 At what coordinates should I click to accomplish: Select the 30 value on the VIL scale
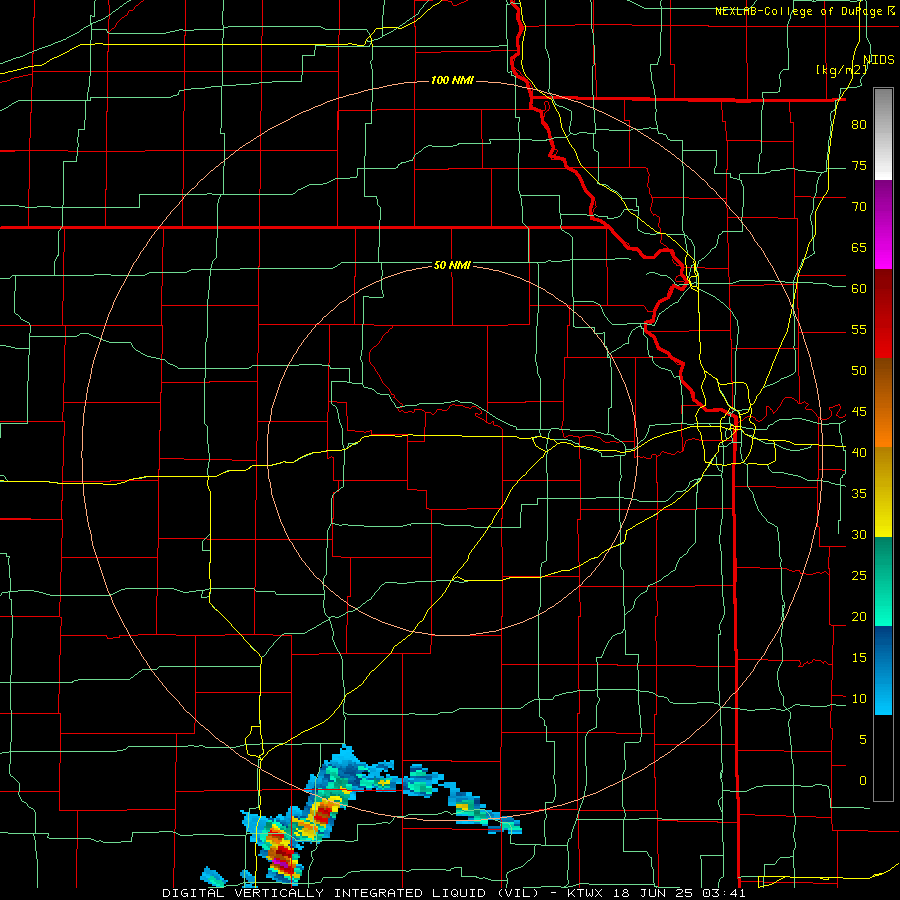click(859, 534)
